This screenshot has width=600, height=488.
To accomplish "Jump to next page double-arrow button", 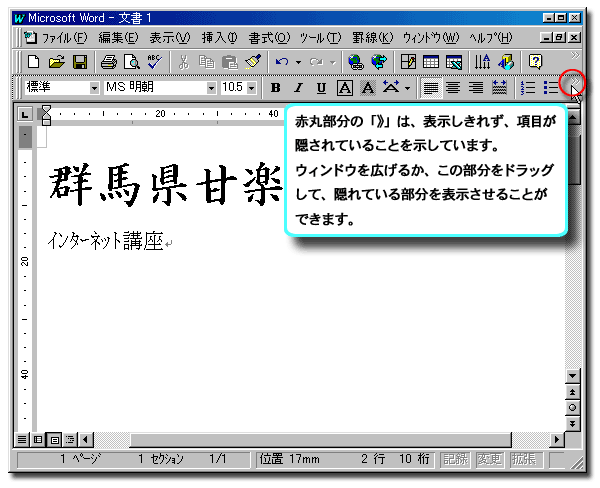I will [x=572, y=423].
